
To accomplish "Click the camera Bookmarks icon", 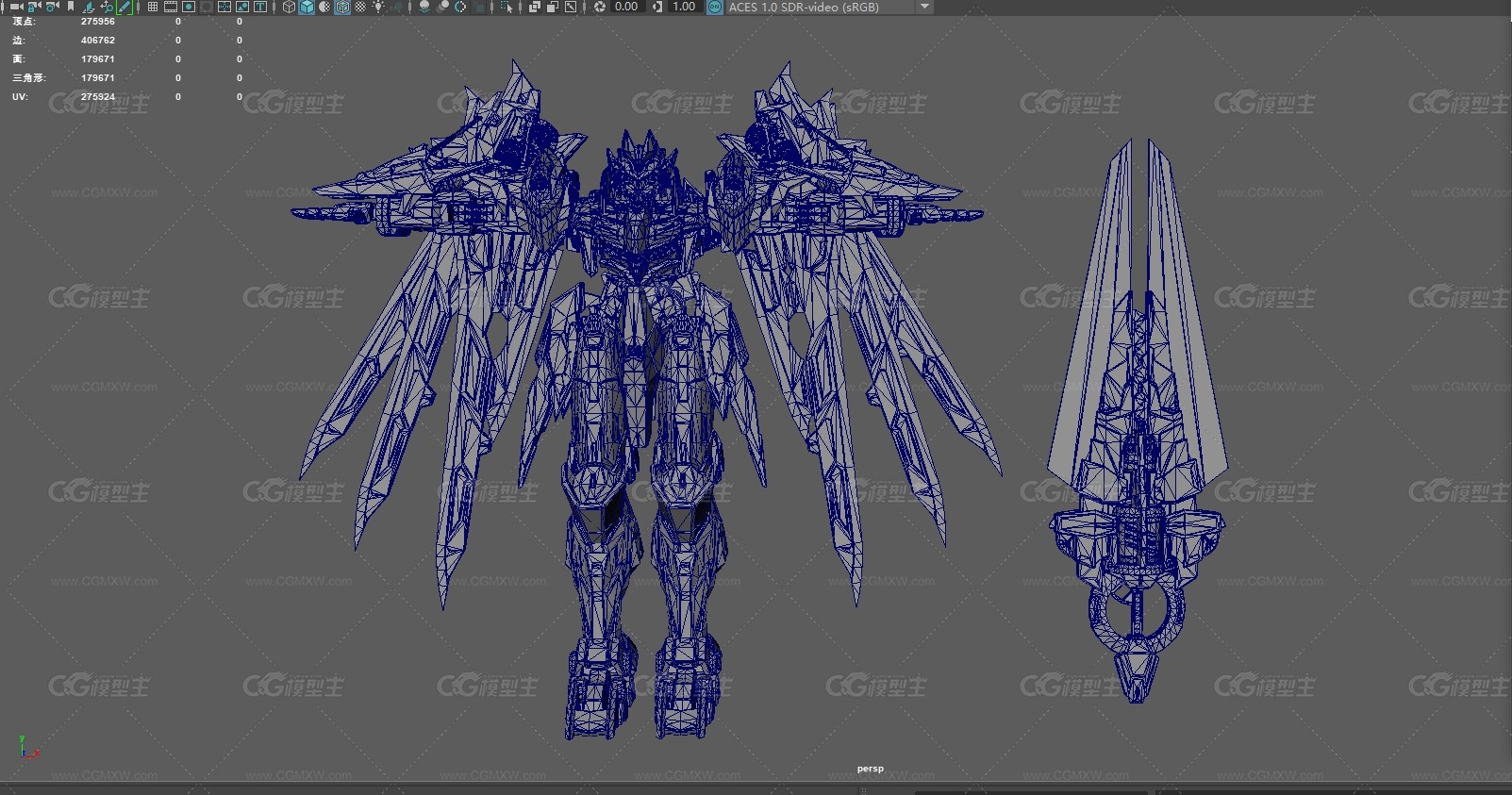I will [x=71, y=7].
